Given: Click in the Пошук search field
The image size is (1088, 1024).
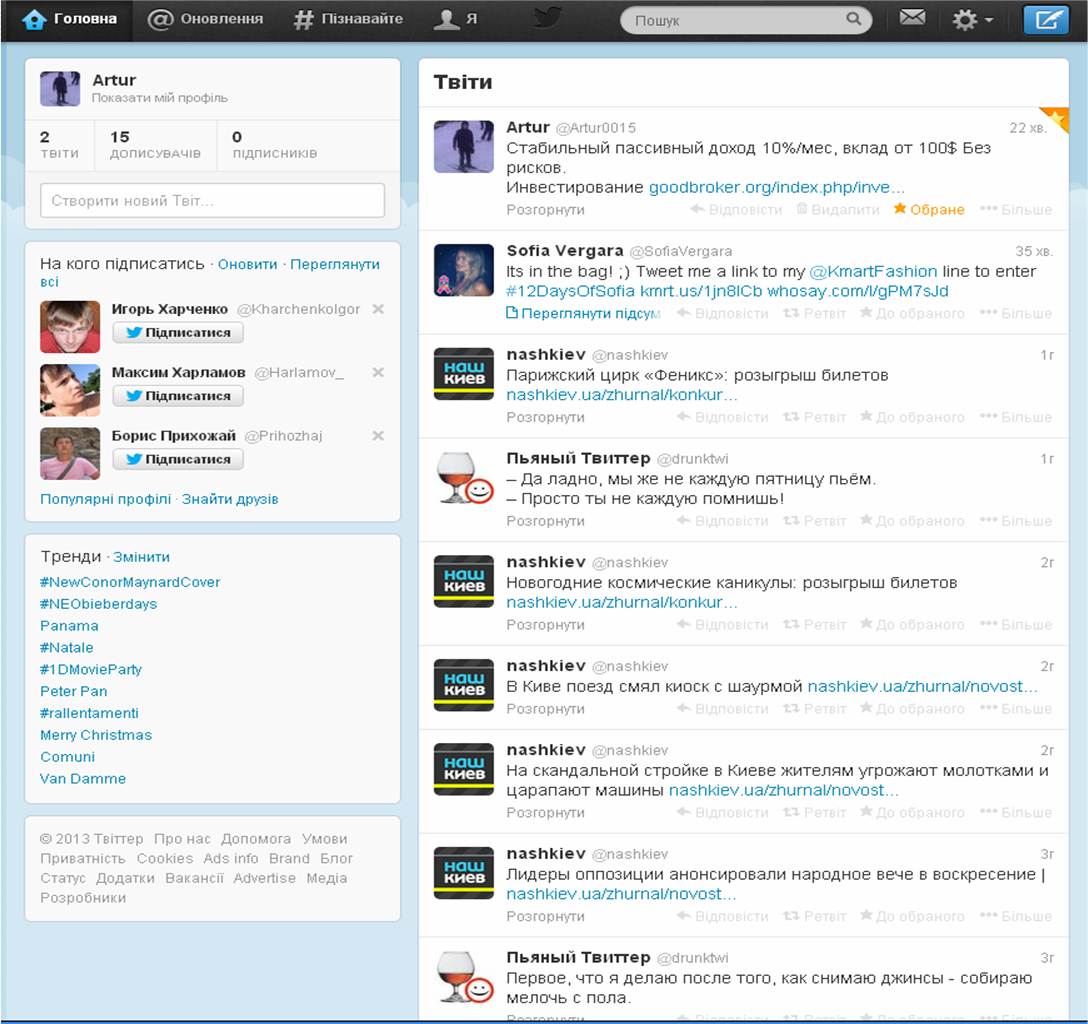Looking at the screenshot, I should [x=746, y=20].
